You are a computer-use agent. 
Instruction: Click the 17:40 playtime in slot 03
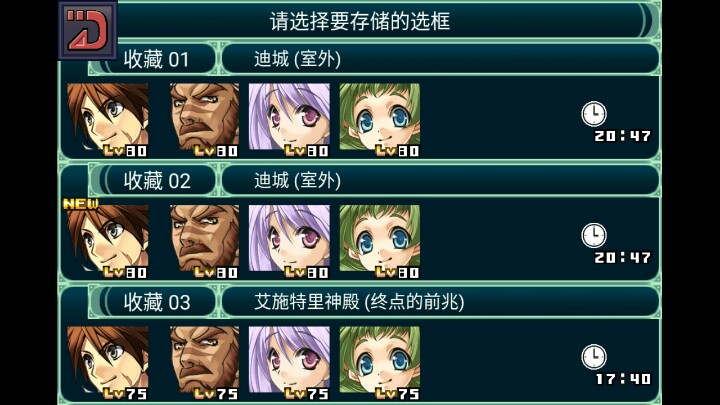[623, 379]
